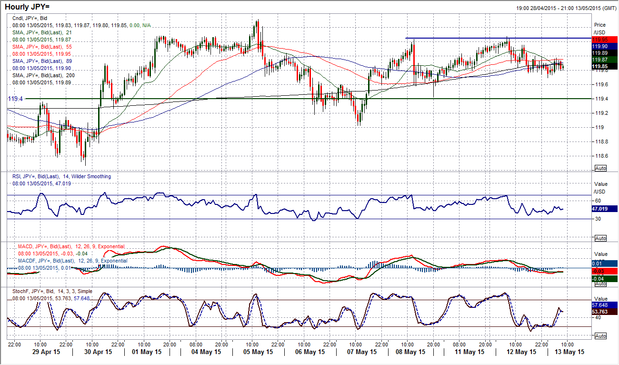
Task: Select the blue 119.90 SMA price tag
Action: pyautogui.click(x=604, y=47)
